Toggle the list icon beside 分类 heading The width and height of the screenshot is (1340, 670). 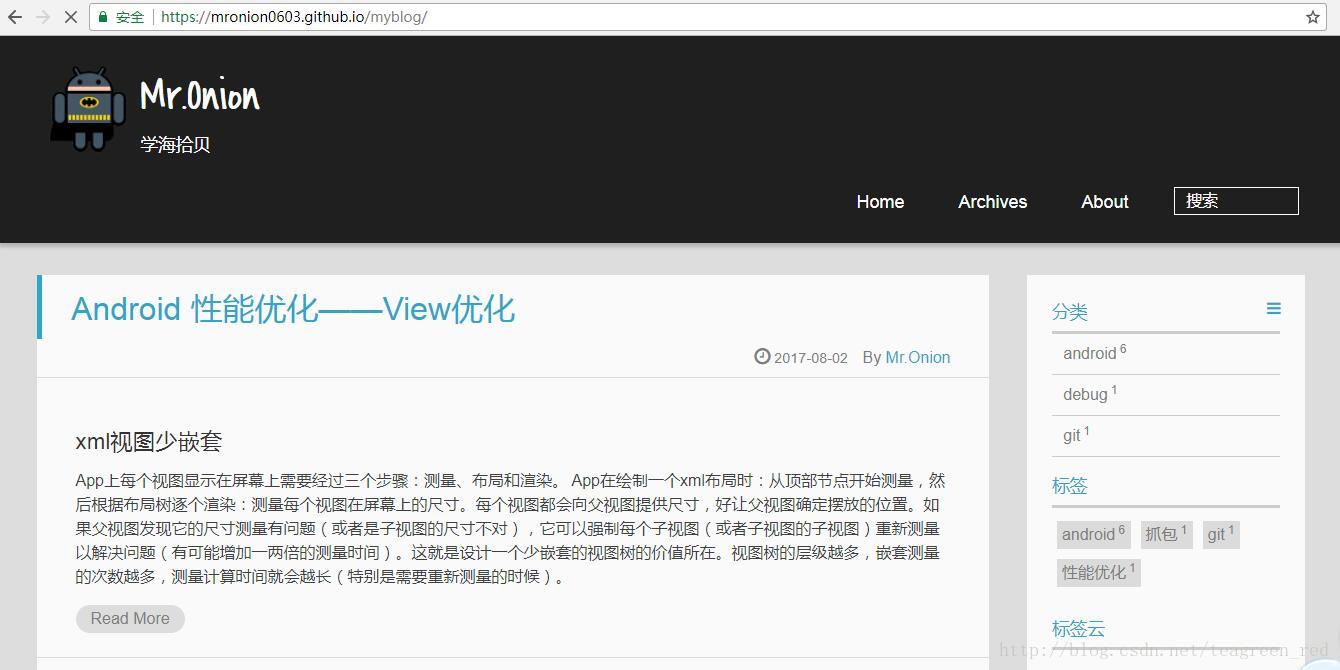click(x=1273, y=309)
